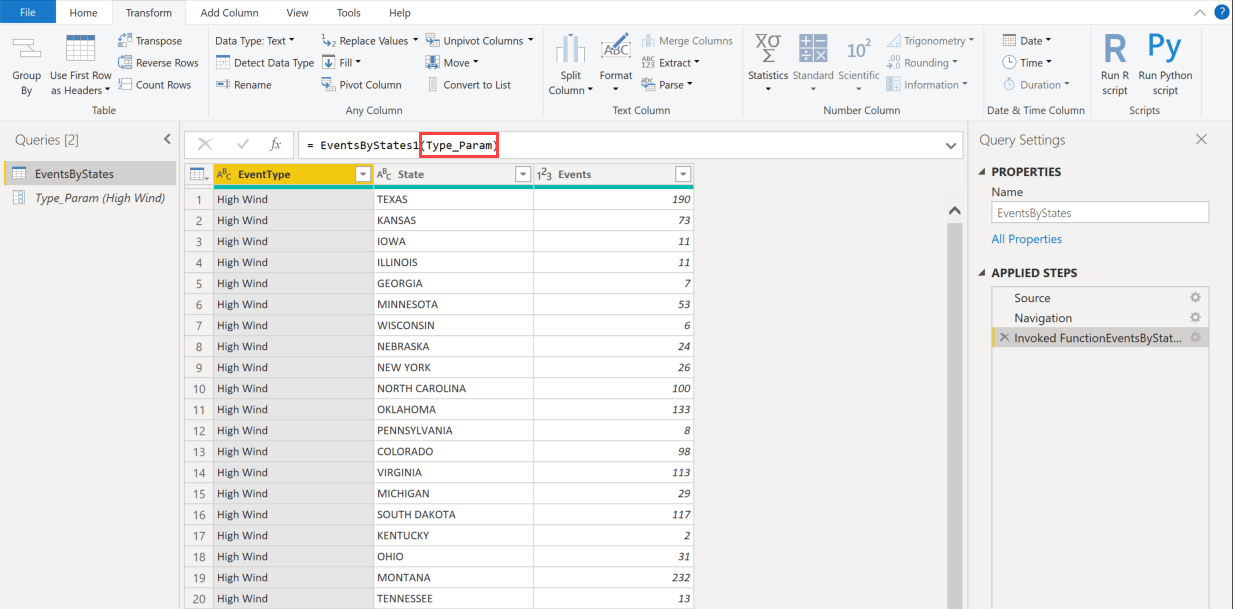Viewport: 1233px width, 609px height.
Task: Click Count Rows in the ribbon
Action: pos(157,84)
